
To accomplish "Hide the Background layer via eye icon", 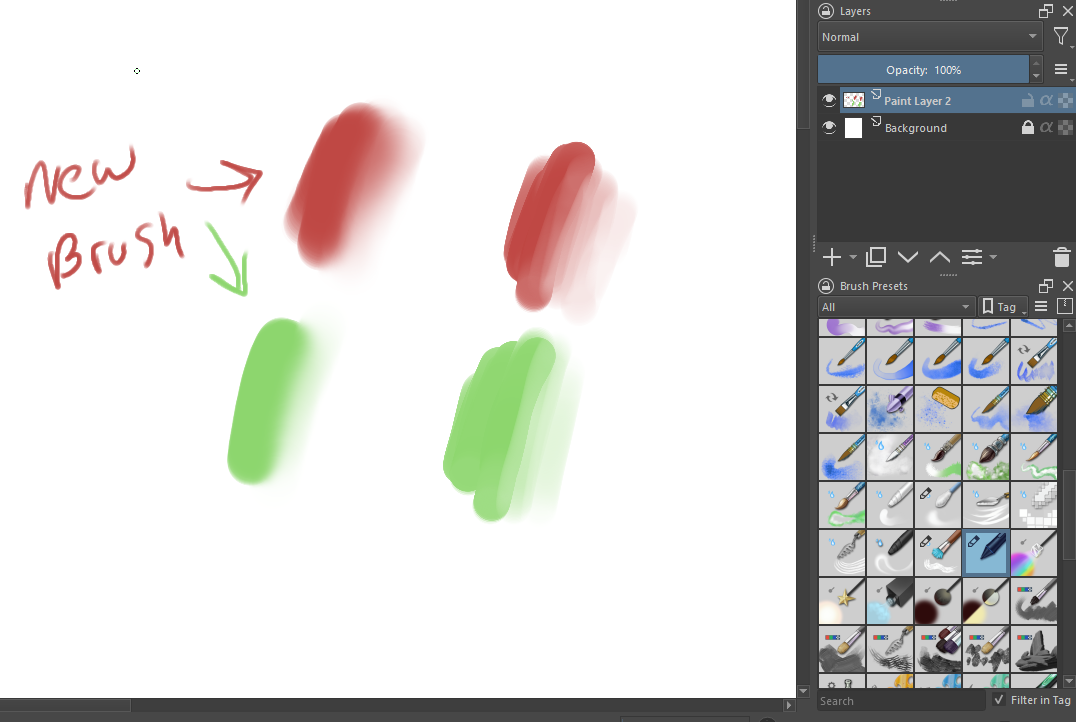I will pos(829,128).
